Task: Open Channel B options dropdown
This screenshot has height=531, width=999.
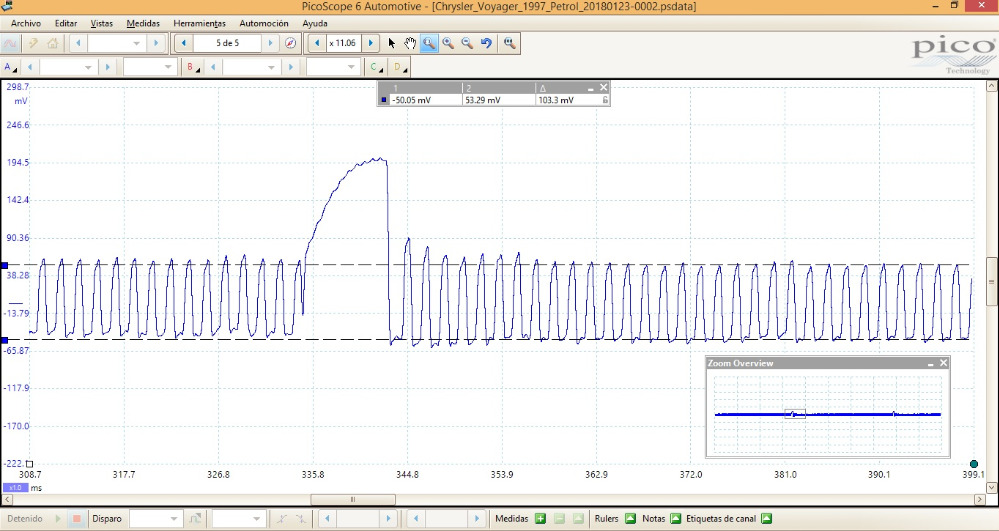Action: click(x=191, y=67)
